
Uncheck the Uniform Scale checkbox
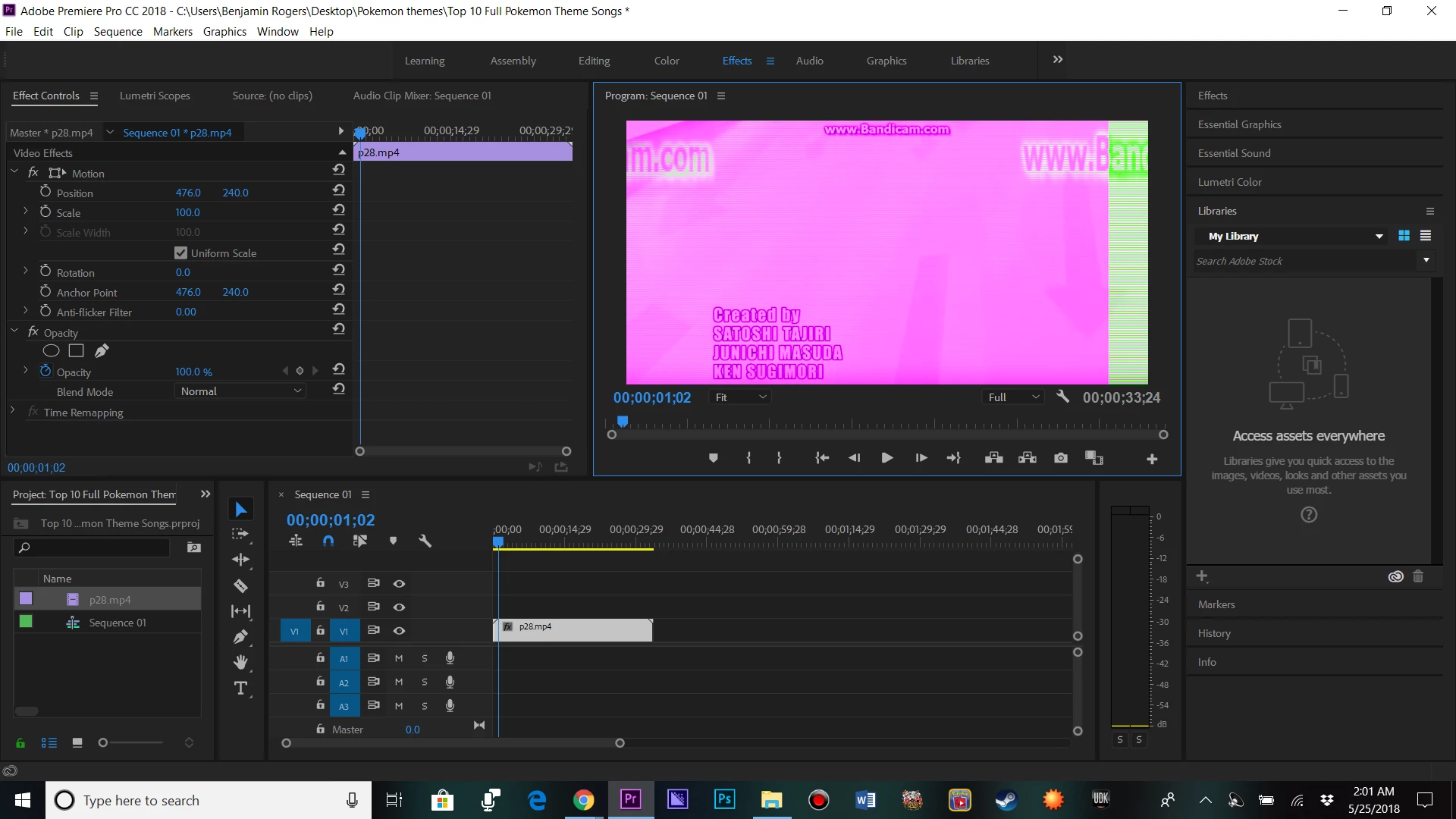click(180, 253)
